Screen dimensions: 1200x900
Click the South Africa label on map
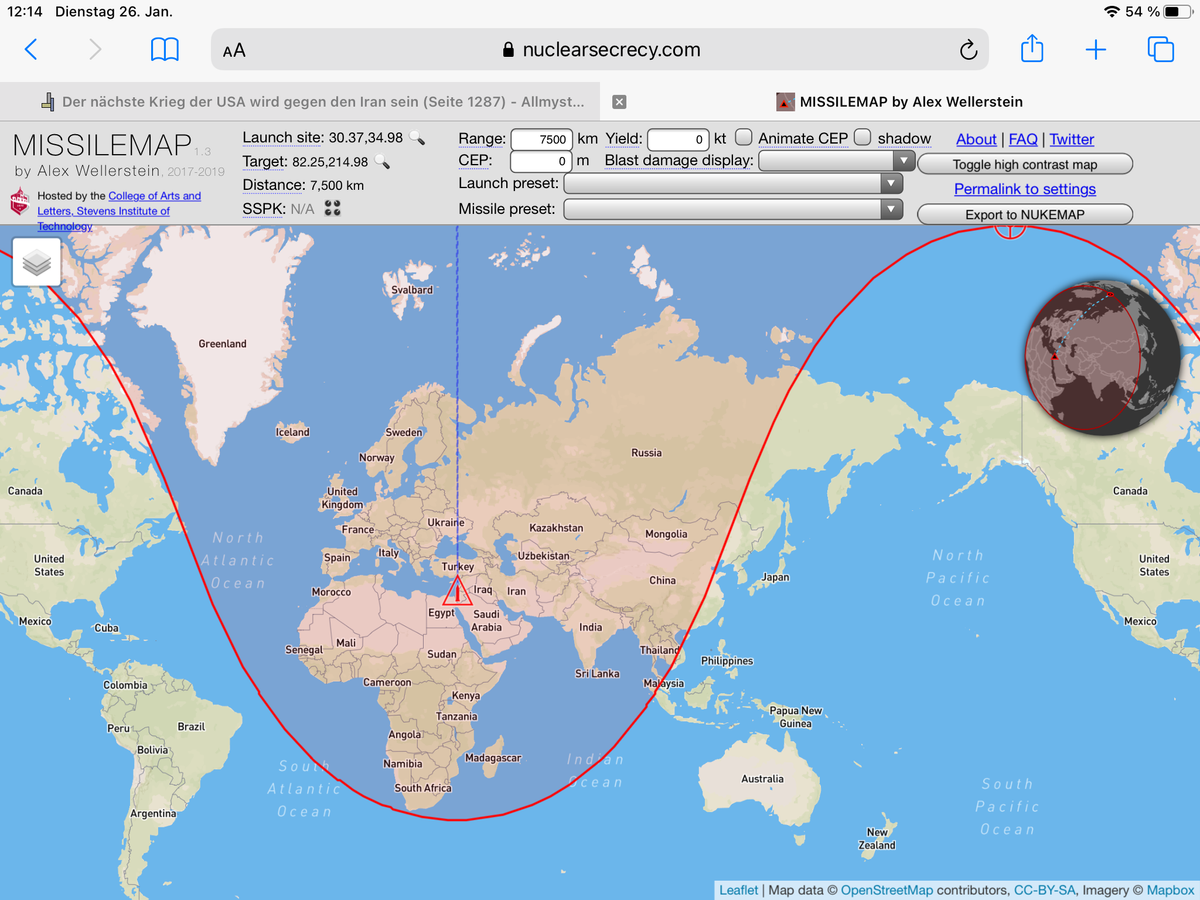point(423,788)
